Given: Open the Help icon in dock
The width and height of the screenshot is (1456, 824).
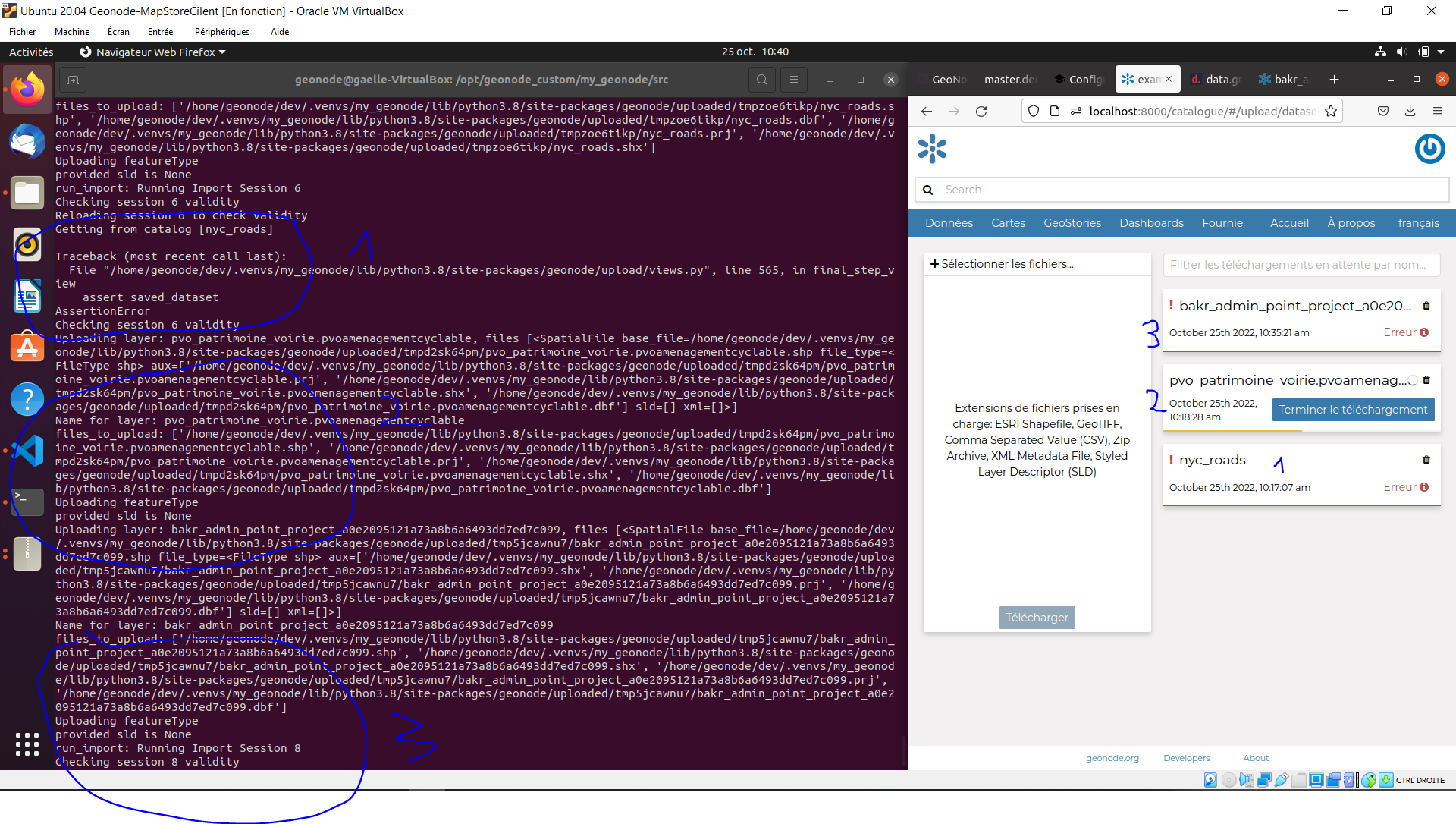Looking at the screenshot, I should click(27, 398).
